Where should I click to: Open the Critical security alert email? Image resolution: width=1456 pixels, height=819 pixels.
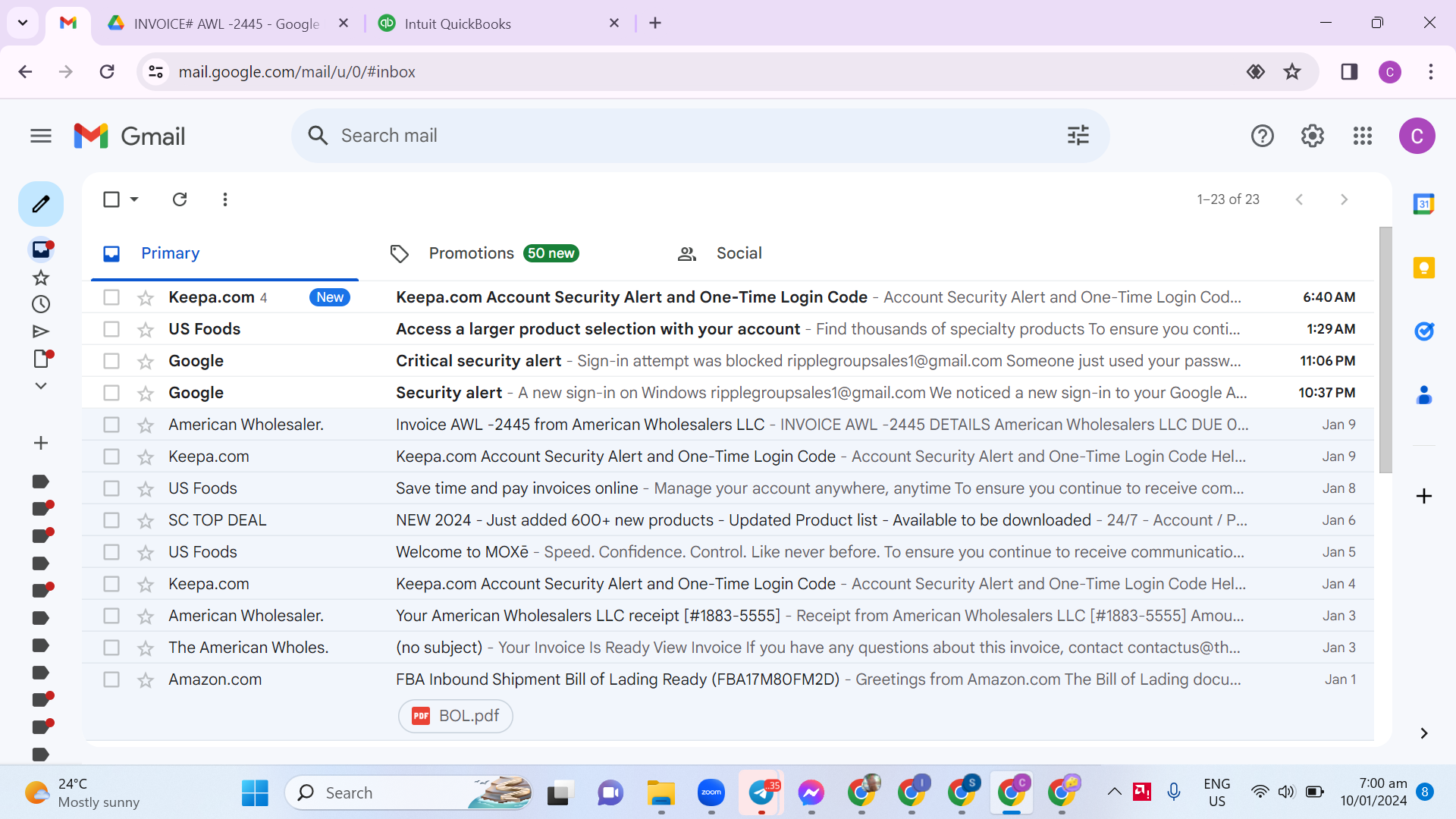pos(728,361)
